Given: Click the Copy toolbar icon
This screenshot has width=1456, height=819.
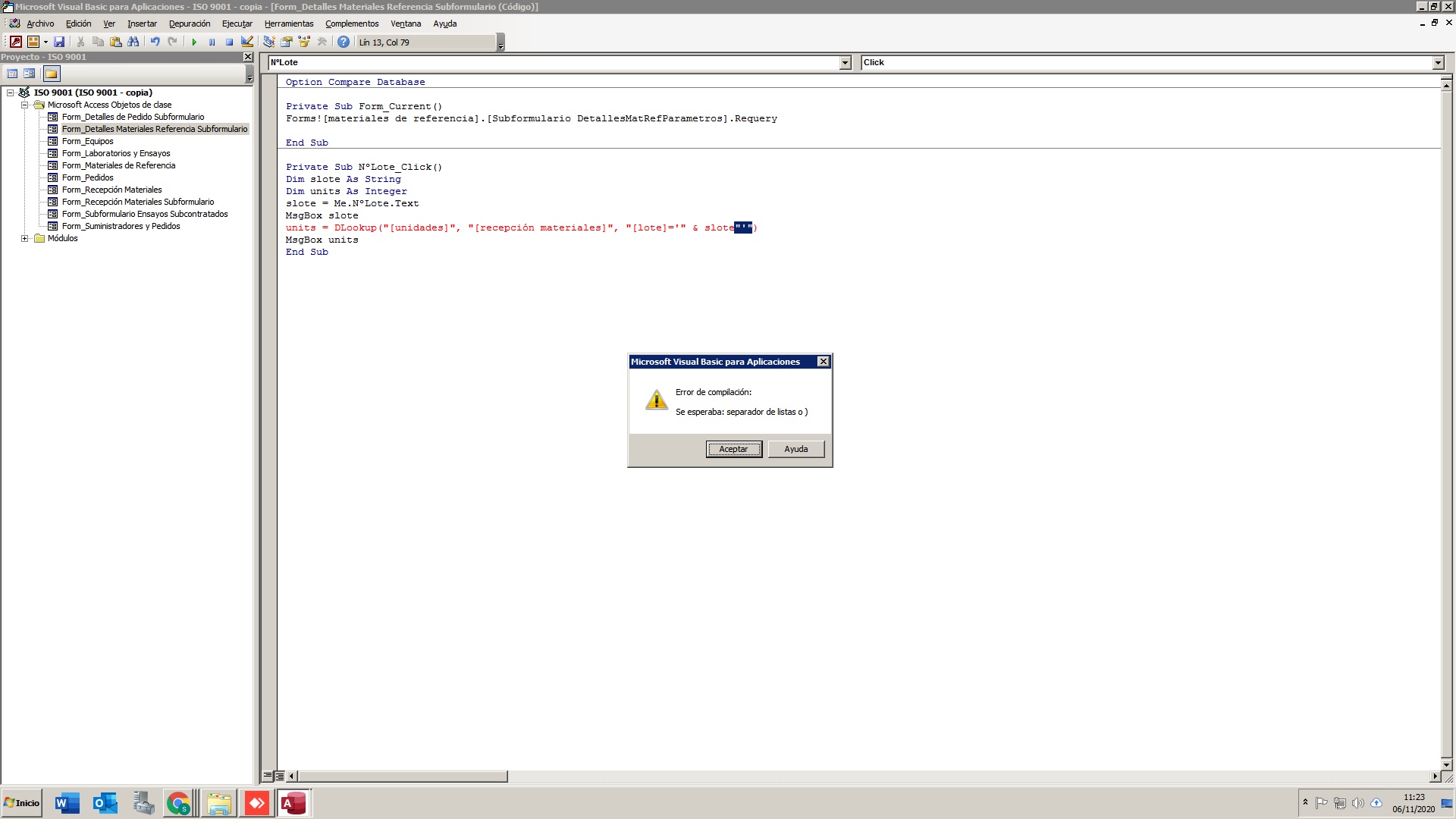Looking at the screenshot, I should 98,42.
